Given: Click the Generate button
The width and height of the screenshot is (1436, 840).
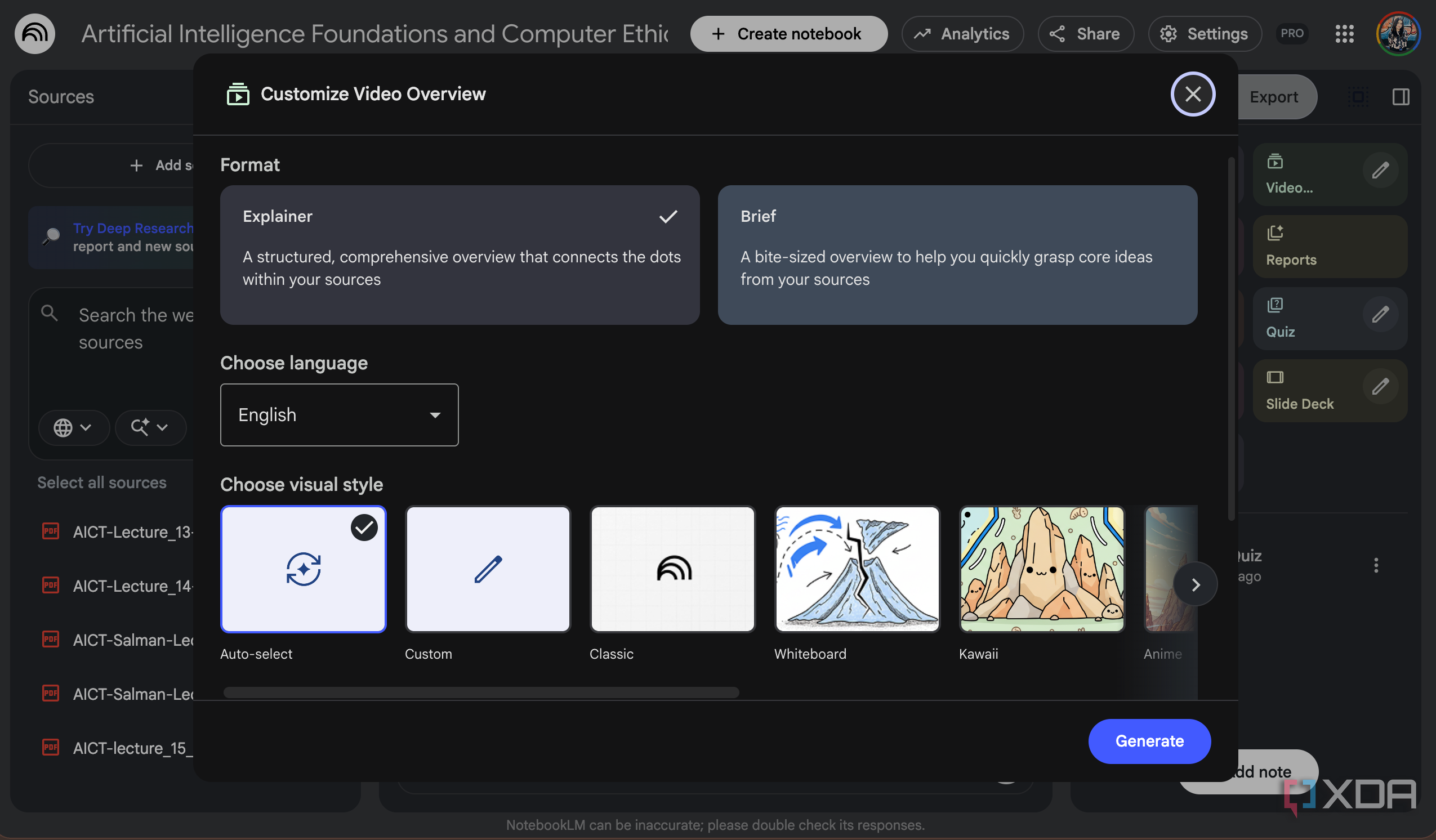Looking at the screenshot, I should coord(1149,741).
